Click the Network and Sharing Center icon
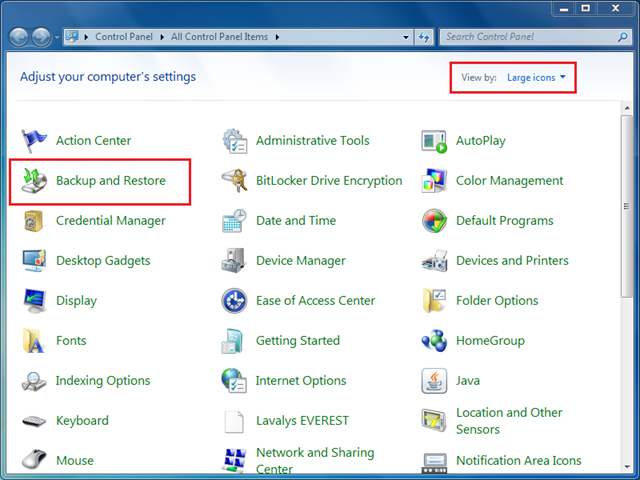Screen dimensions: 640x480 (235, 461)
